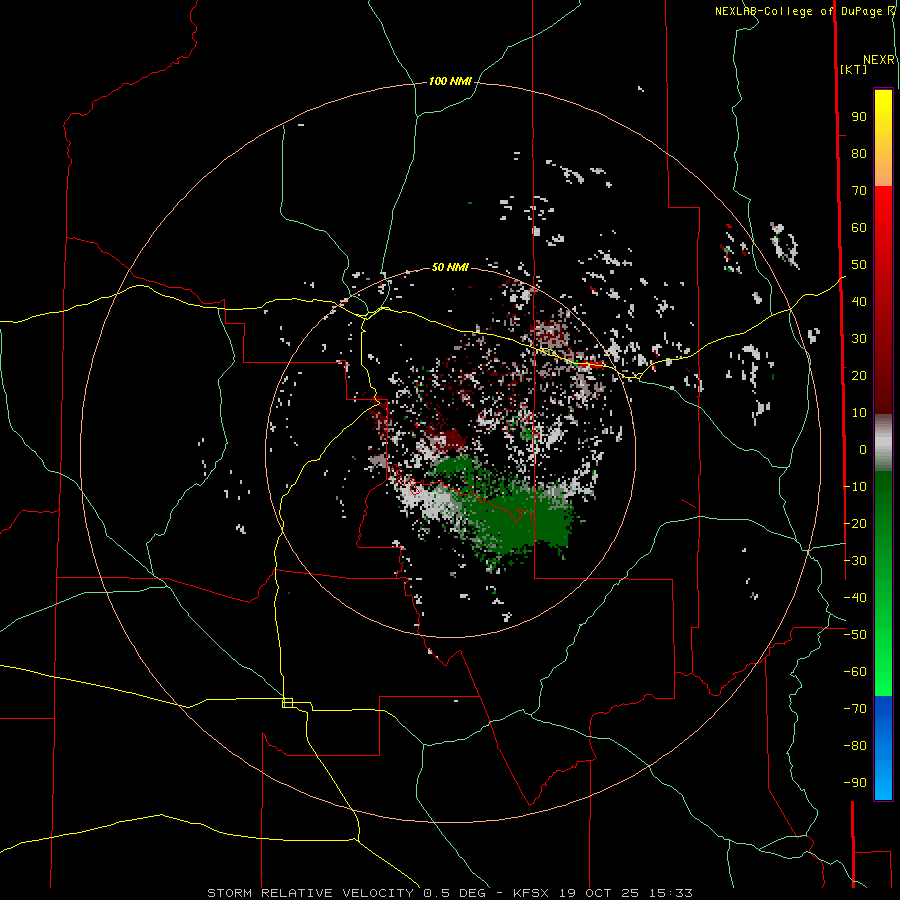Viewport: 900px width, 900px height.
Task: Click the 40 value on velocity scale
Action: point(859,301)
